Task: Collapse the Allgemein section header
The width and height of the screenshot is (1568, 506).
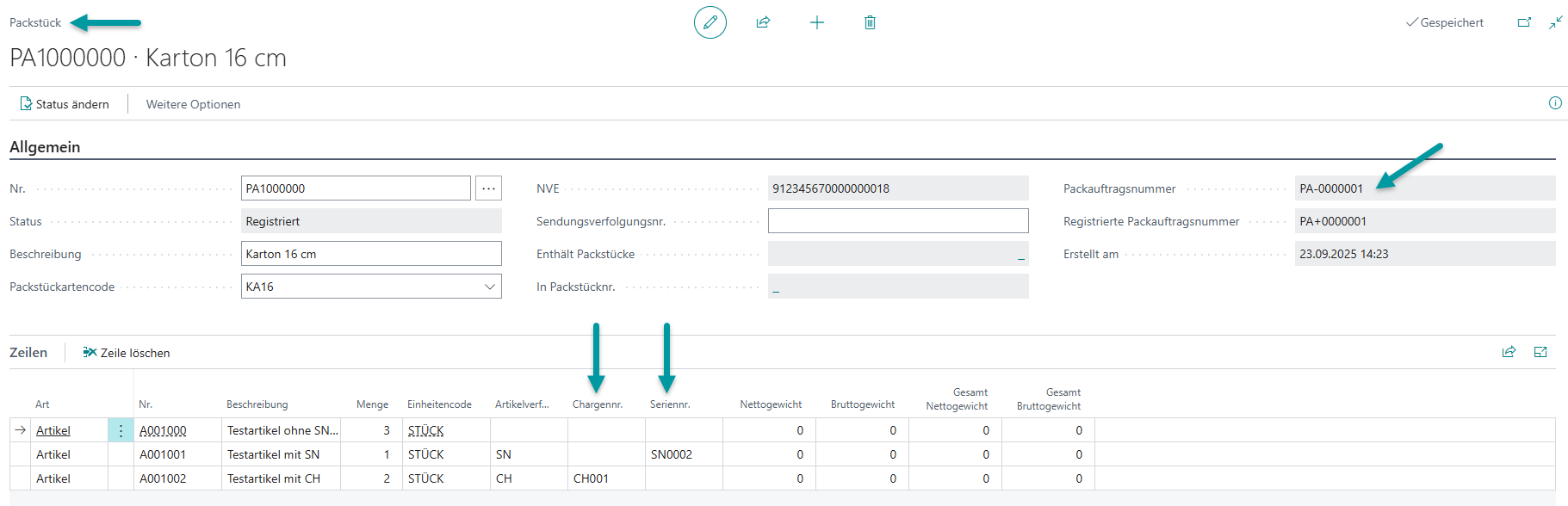Action: click(x=45, y=147)
